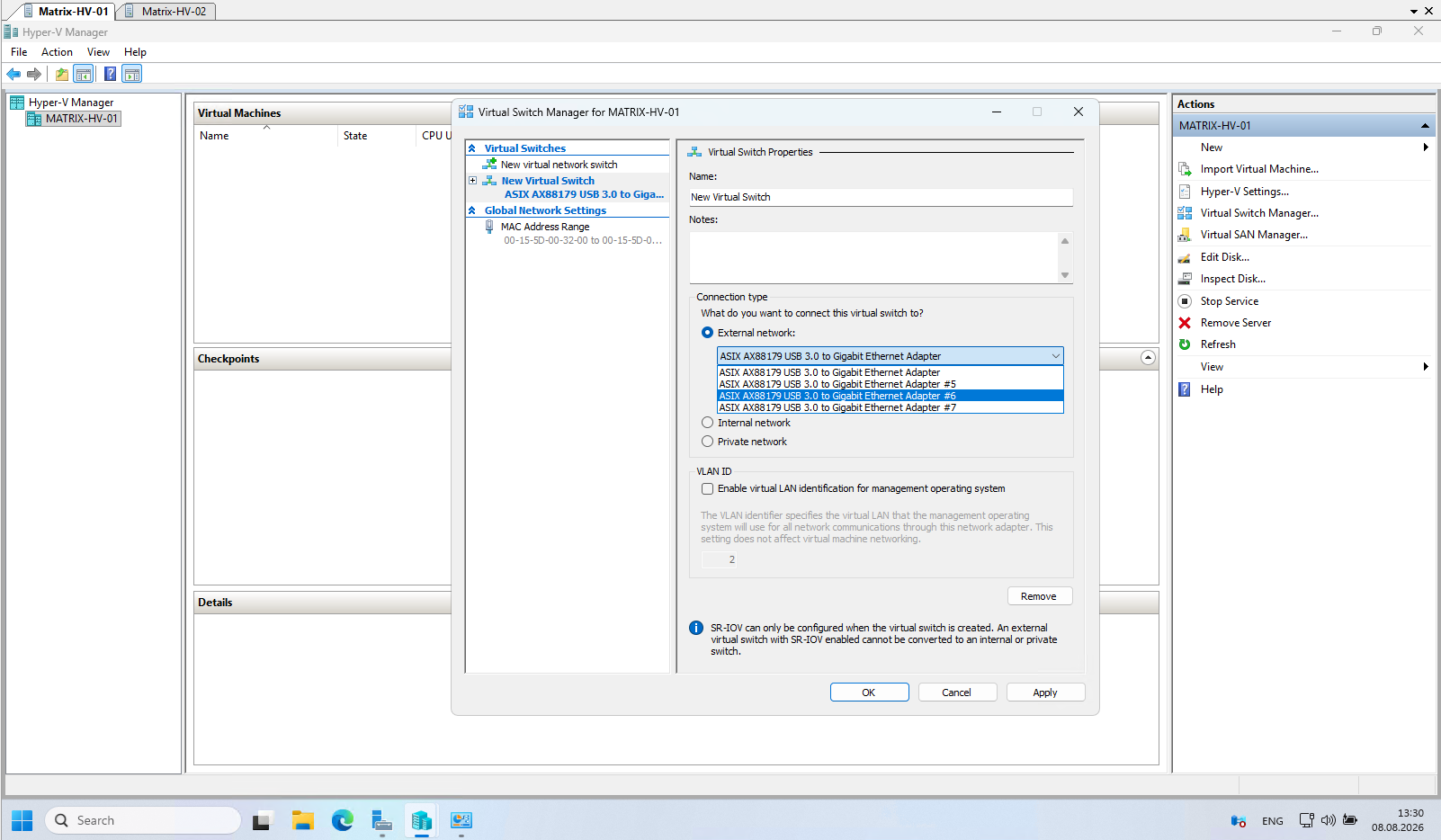
Task: Toggle the Show/Hide Console Tree toolbar icon
Action: [x=84, y=74]
